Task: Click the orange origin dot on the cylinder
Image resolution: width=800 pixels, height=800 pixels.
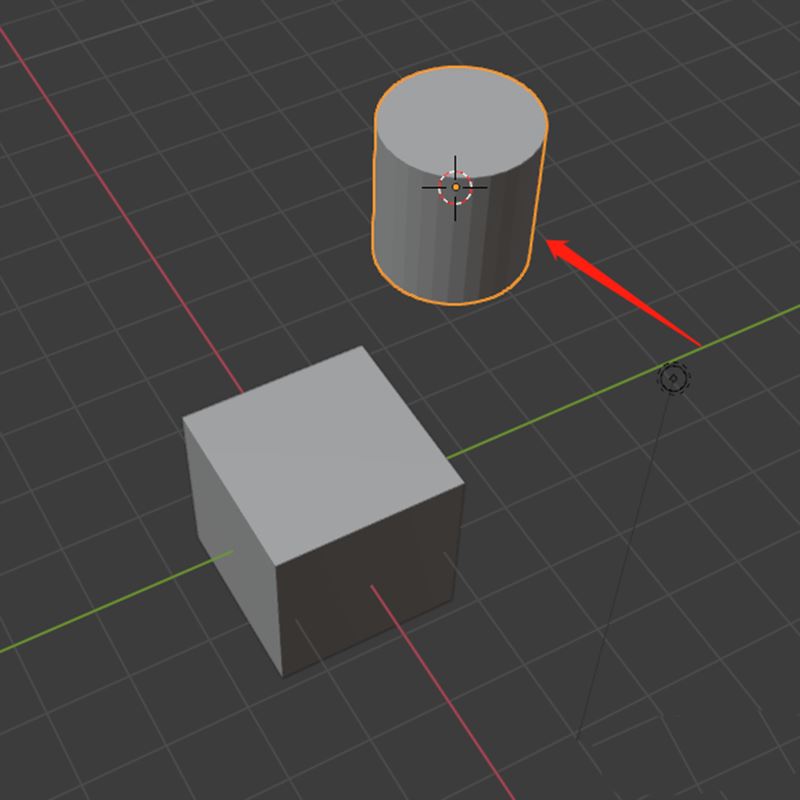Action: tap(455, 186)
